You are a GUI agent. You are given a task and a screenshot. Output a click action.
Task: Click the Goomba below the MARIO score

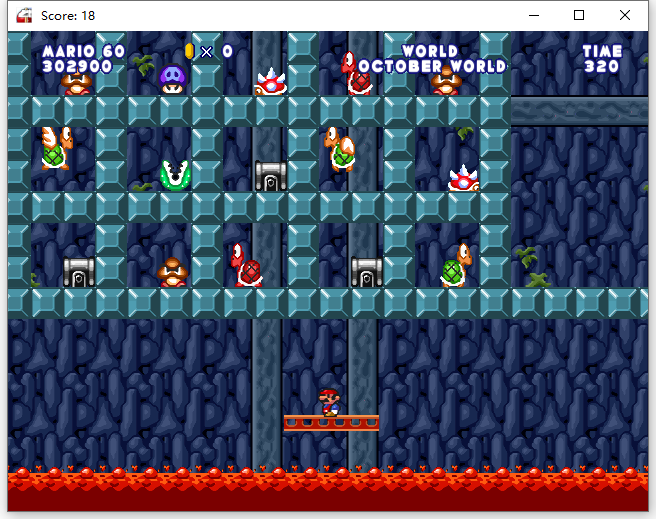click(77, 84)
